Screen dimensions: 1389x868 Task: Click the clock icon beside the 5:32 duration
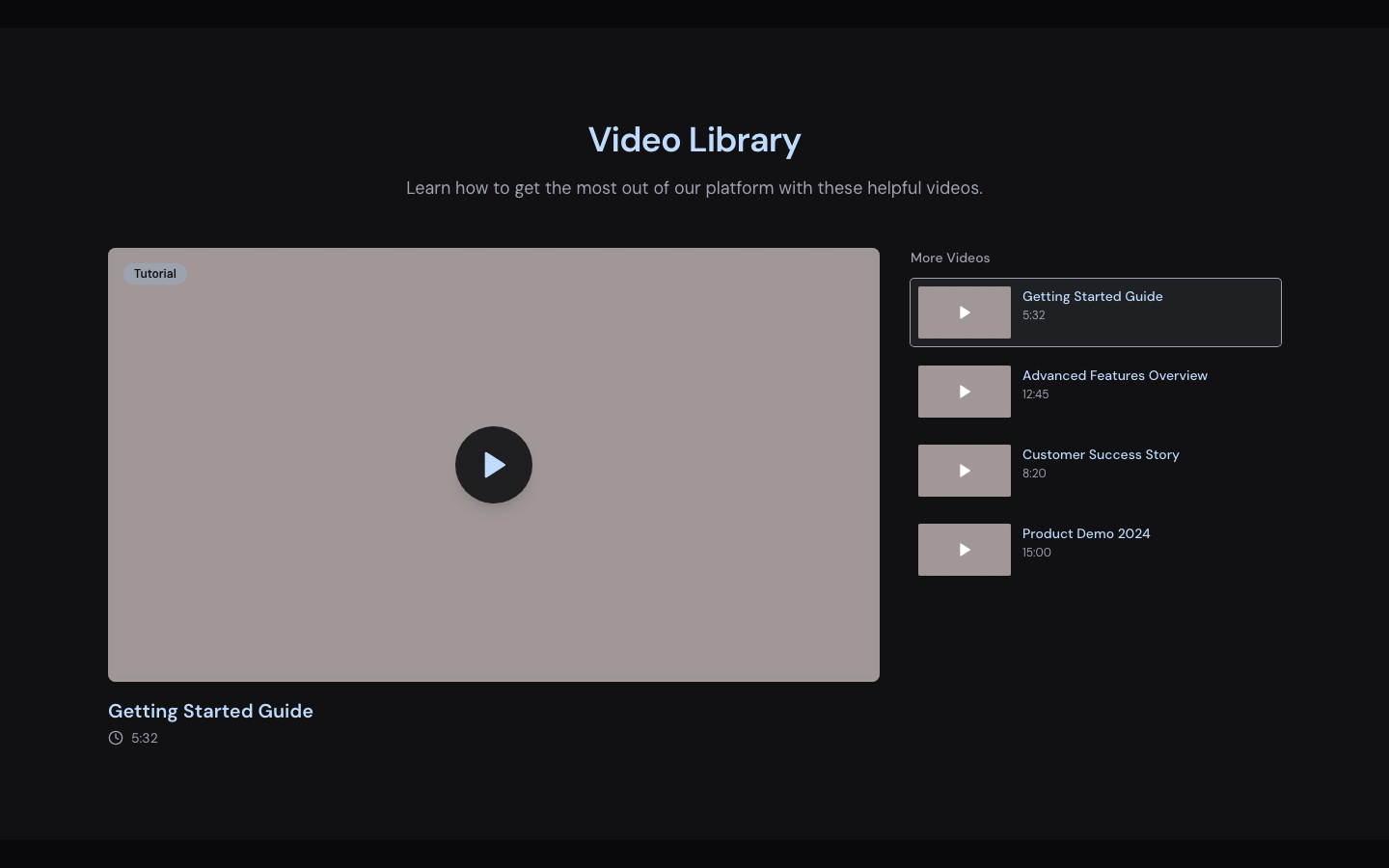pyautogui.click(x=115, y=738)
